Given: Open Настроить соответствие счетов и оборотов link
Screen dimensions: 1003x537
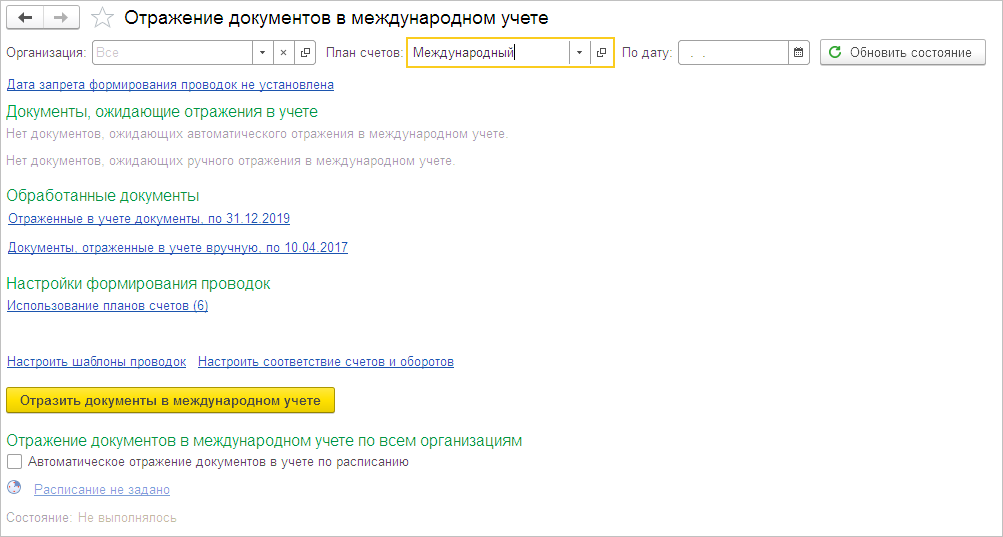Looking at the screenshot, I should click(326, 362).
